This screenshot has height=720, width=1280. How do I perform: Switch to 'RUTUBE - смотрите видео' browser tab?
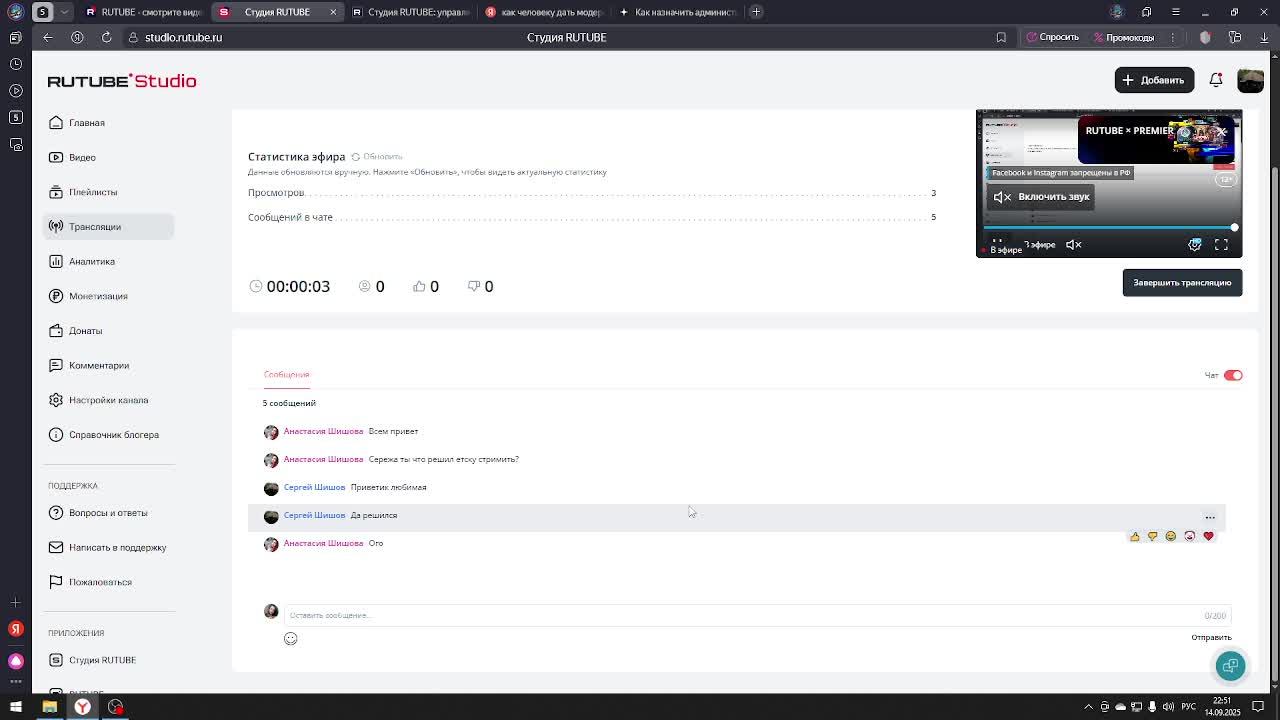(142, 12)
